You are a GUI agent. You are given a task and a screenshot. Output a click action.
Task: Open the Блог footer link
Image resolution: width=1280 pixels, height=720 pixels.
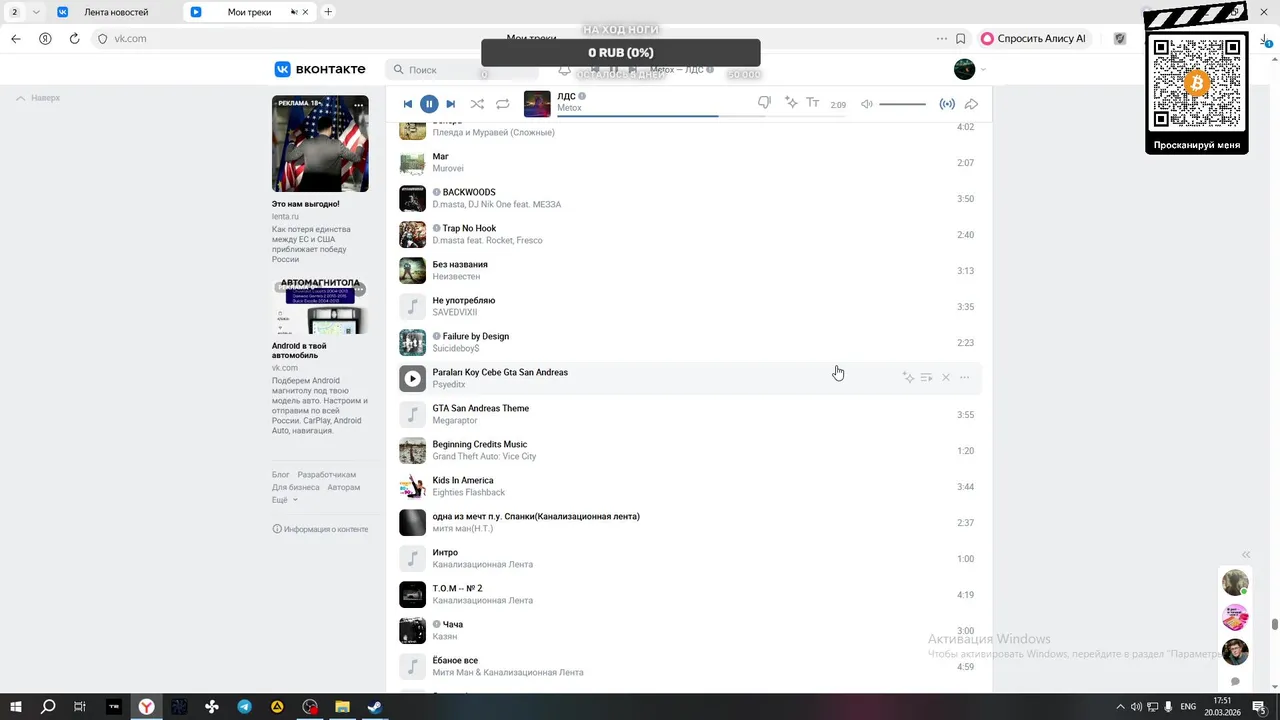280,475
